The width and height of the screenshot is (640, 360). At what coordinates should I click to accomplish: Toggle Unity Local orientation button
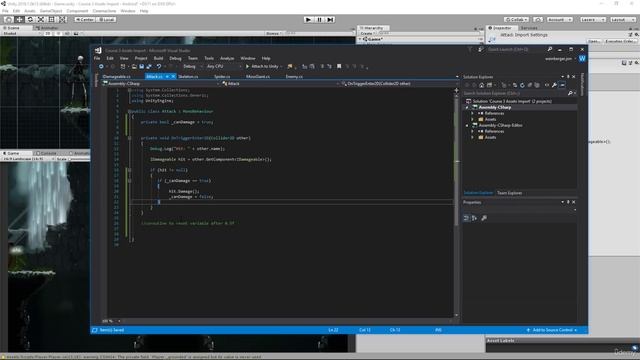[106, 19]
